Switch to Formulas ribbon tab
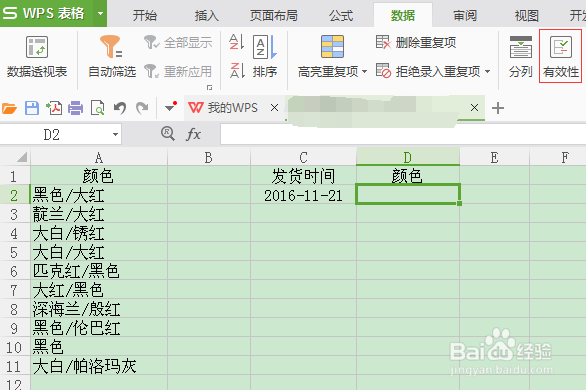586x390 pixels. point(341,16)
